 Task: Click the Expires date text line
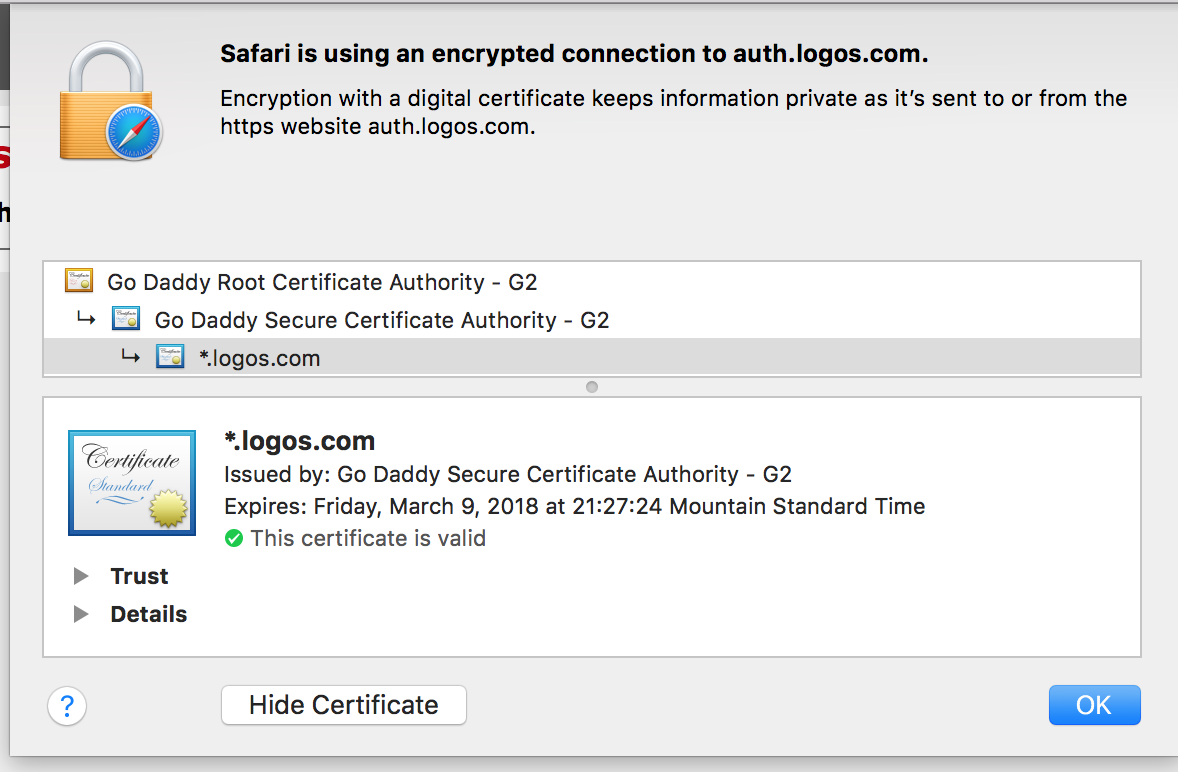[575, 506]
